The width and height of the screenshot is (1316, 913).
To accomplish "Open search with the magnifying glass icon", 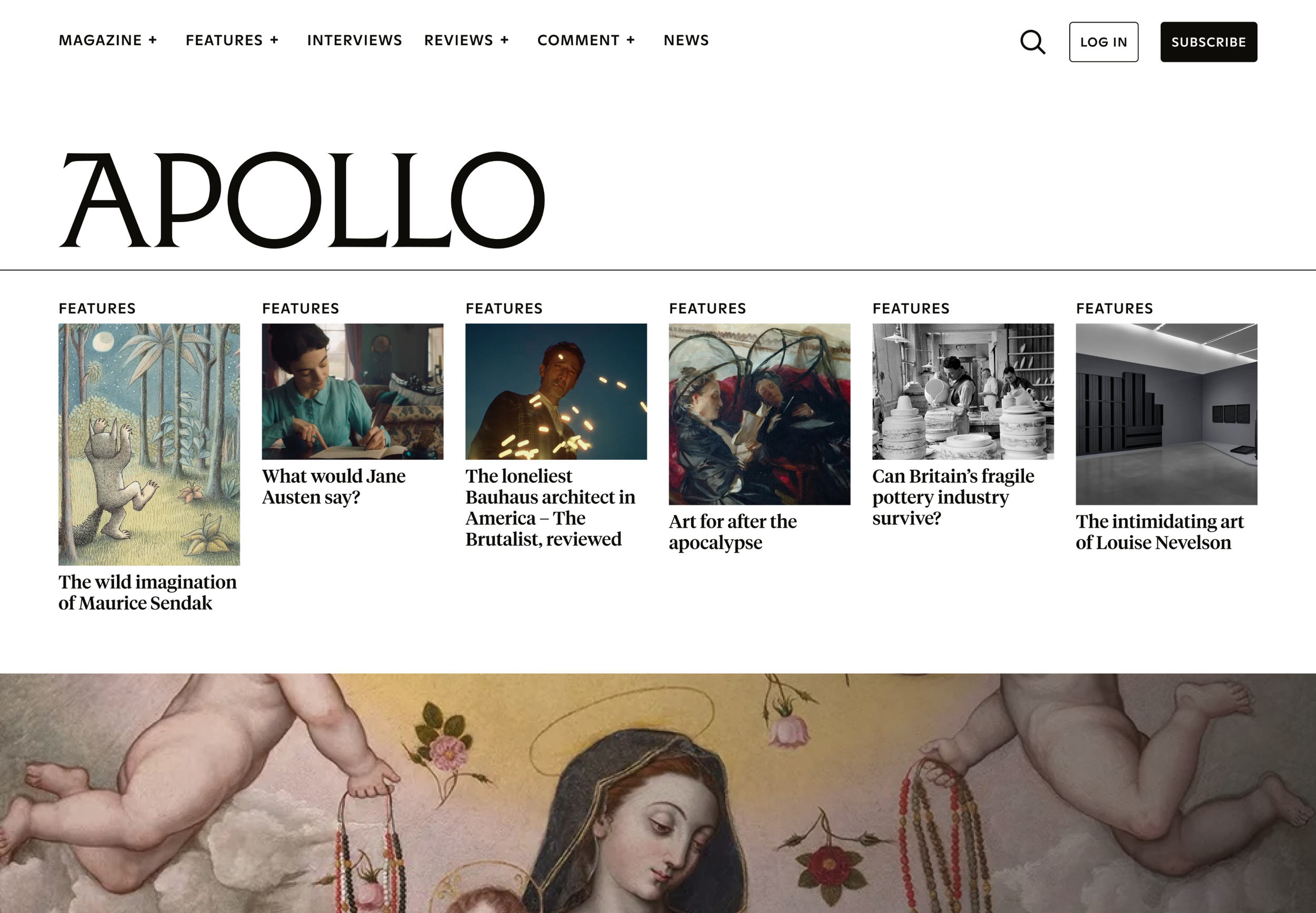I will tap(1033, 42).
